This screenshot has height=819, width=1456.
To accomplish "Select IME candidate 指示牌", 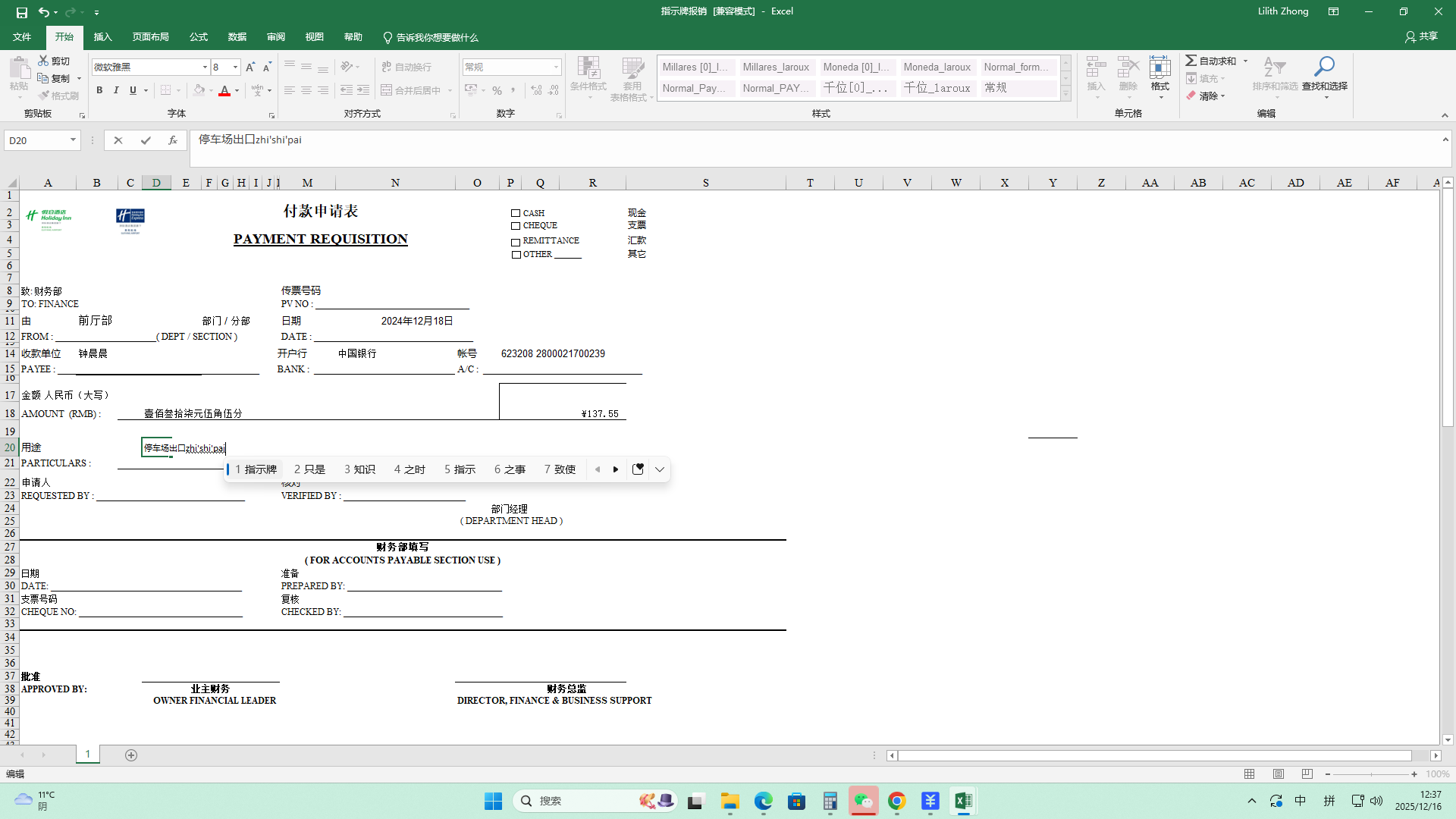I will tap(256, 469).
